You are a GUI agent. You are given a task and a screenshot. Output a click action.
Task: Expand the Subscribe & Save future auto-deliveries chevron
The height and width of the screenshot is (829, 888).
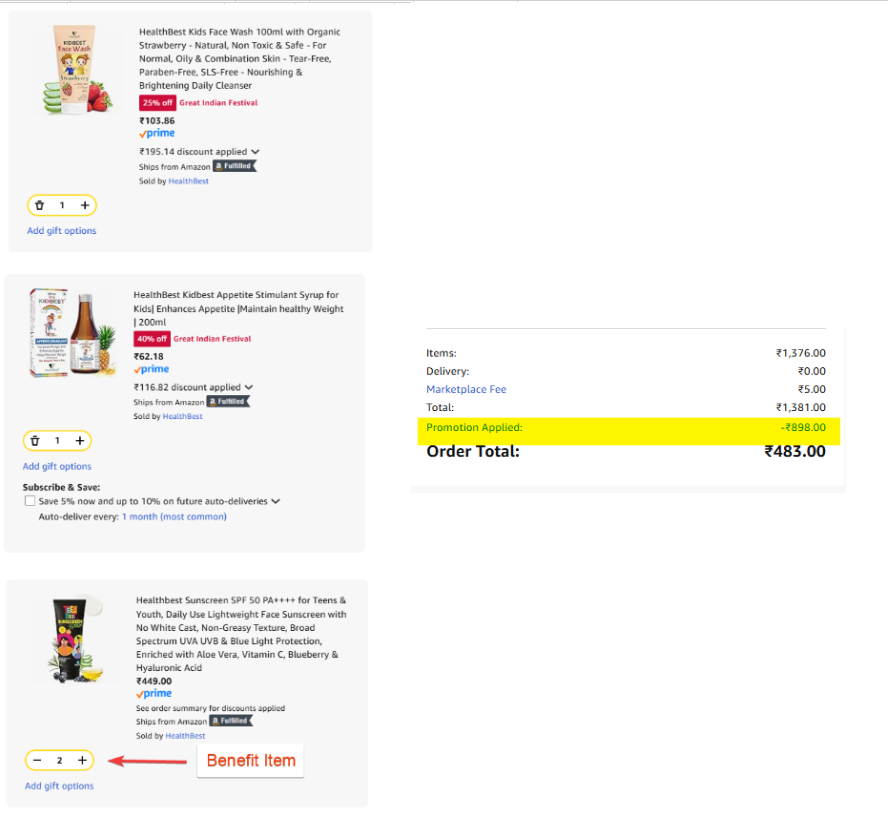(275, 501)
